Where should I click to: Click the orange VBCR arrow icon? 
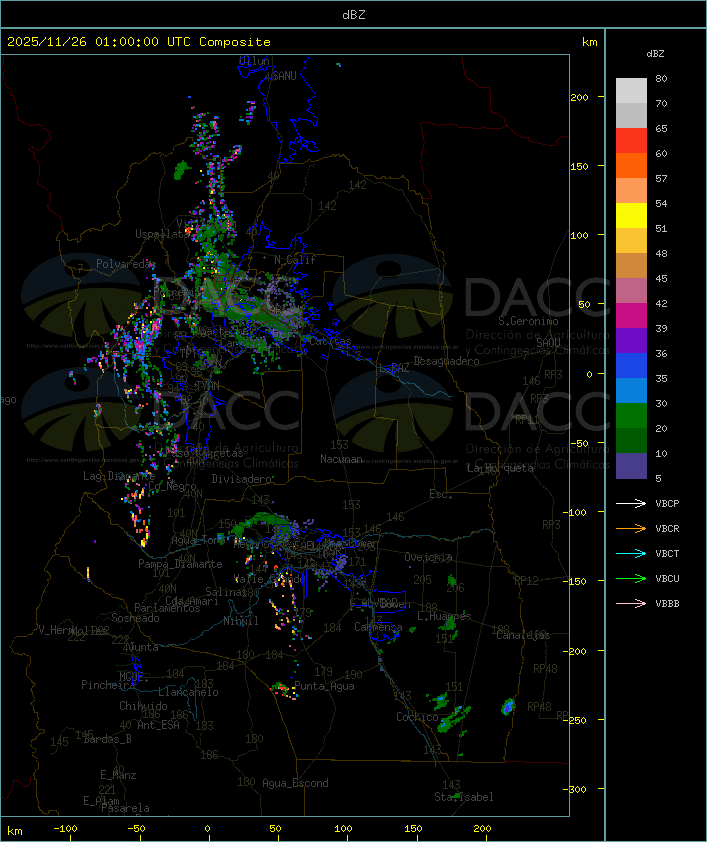click(631, 528)
